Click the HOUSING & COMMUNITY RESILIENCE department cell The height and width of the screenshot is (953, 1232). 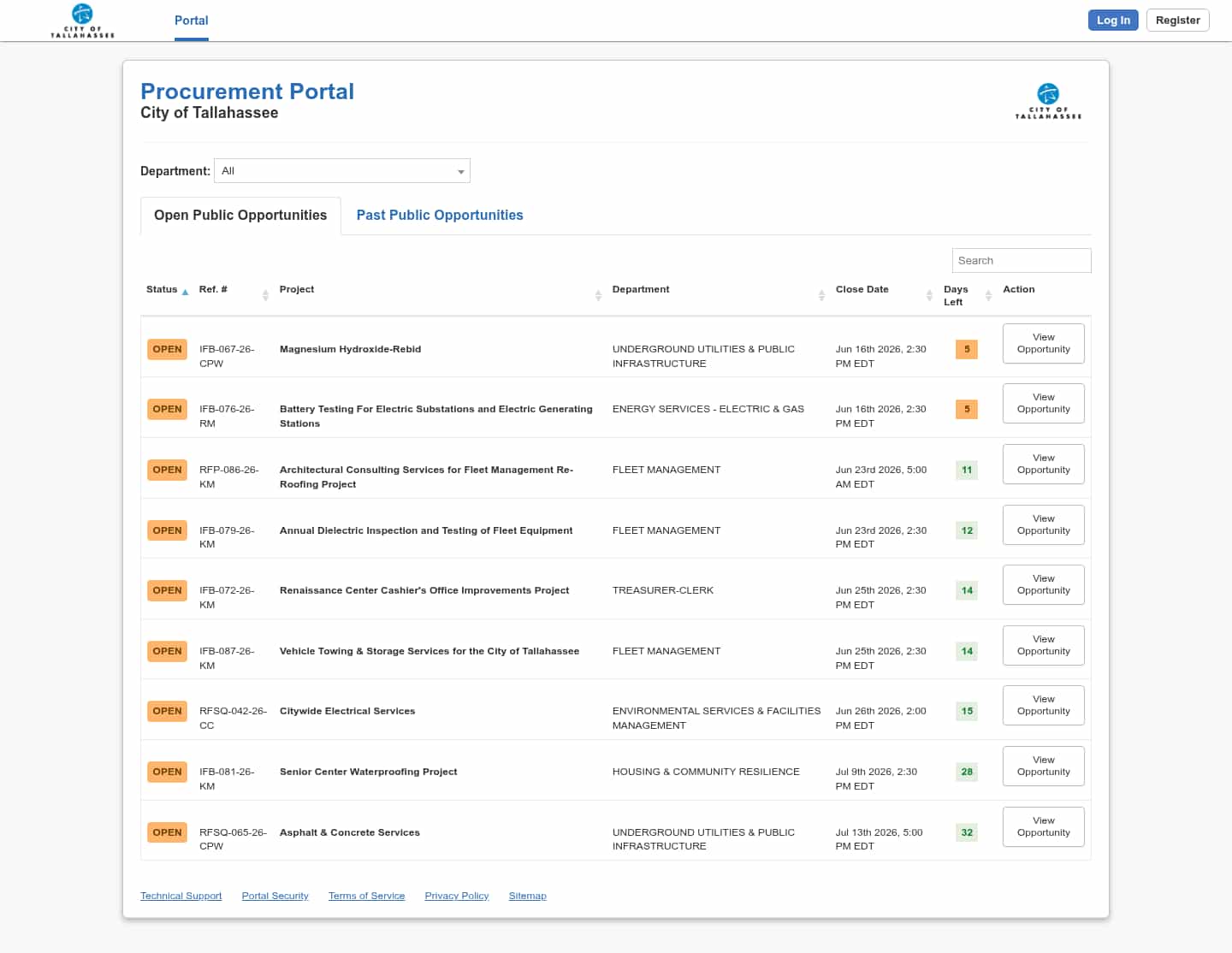coord(706,772)
